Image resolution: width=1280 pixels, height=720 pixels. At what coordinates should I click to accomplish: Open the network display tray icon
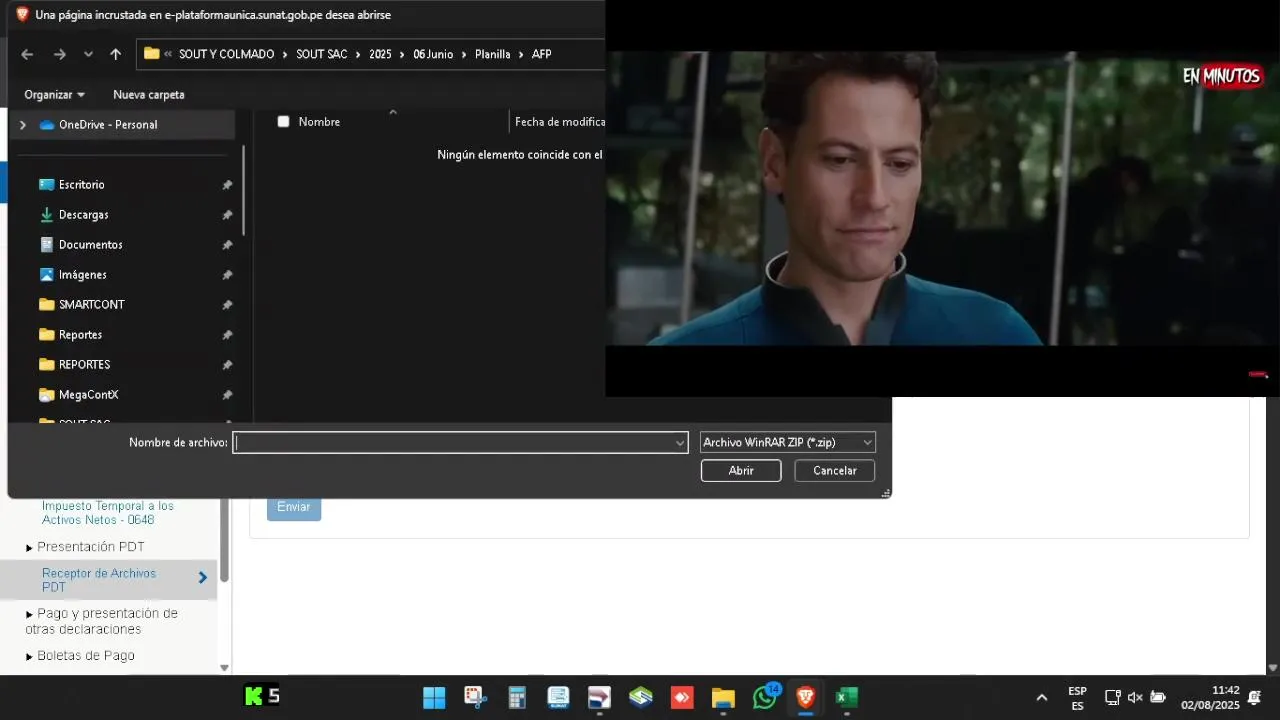tap(1112, 697)
